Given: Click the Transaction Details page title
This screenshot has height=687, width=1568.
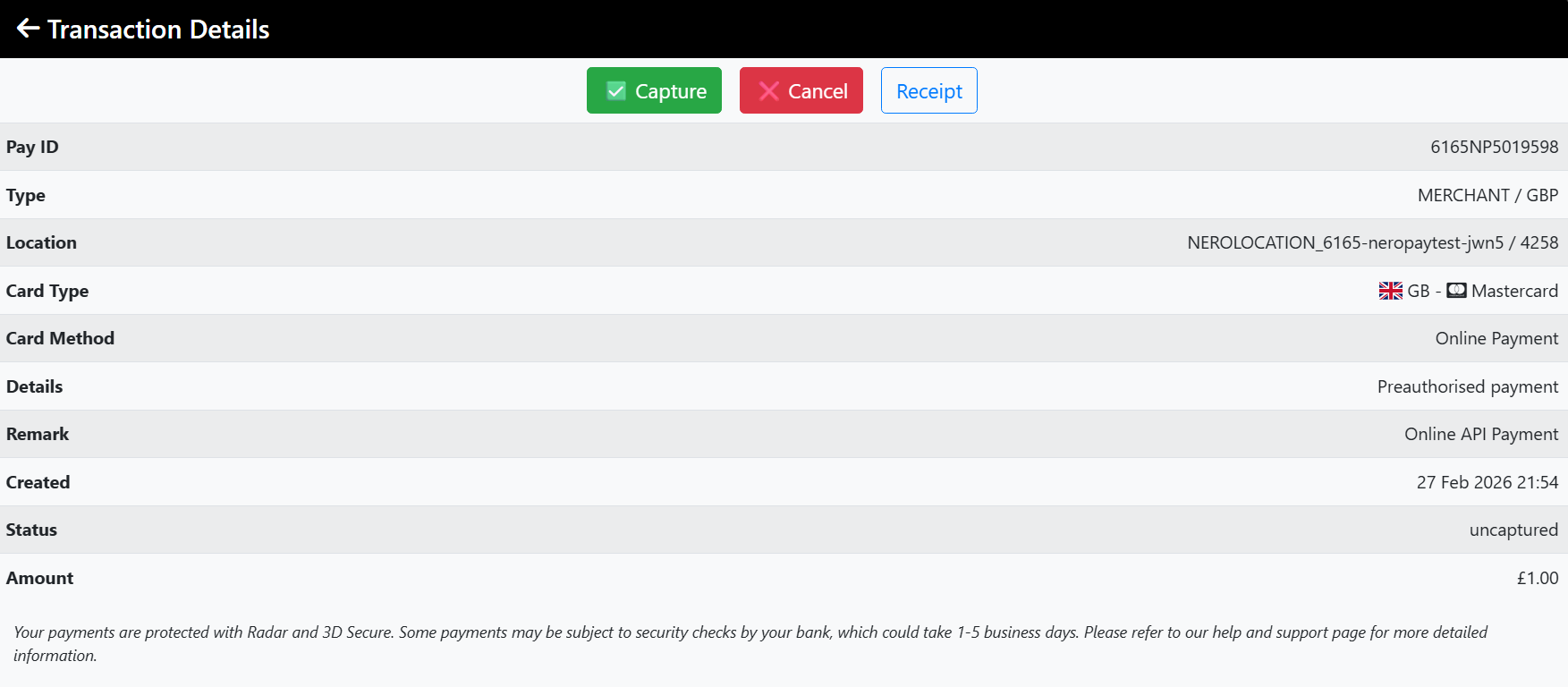Looking at the screenshot, I should click(x=158, y=30).
